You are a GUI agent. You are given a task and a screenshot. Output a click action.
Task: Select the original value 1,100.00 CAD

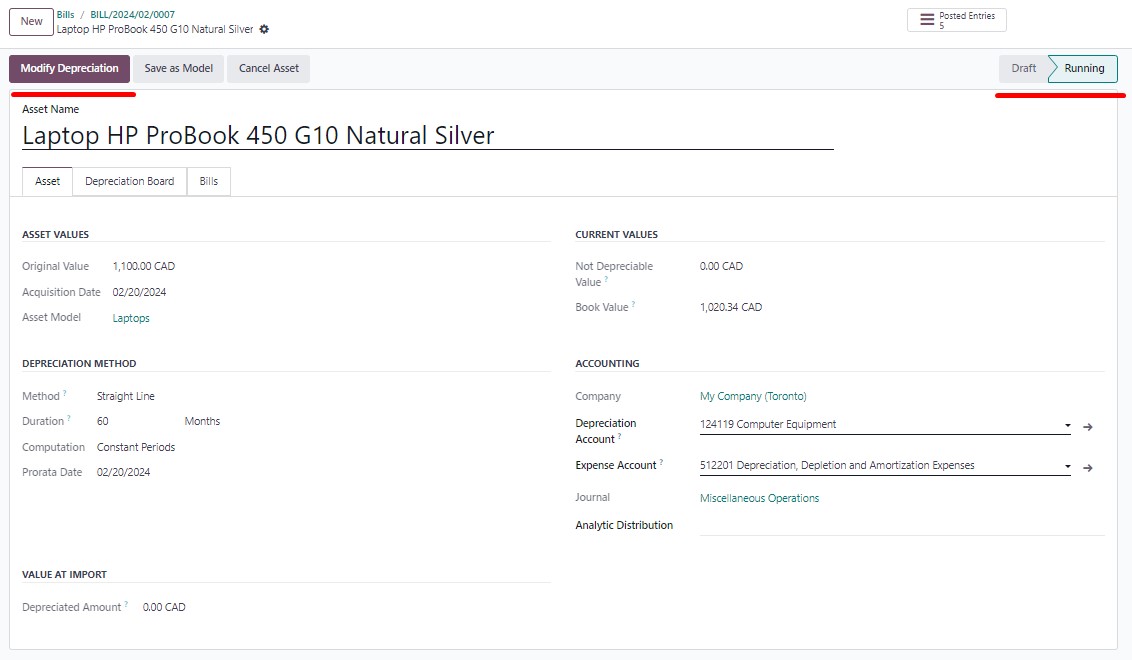point(144,266)
